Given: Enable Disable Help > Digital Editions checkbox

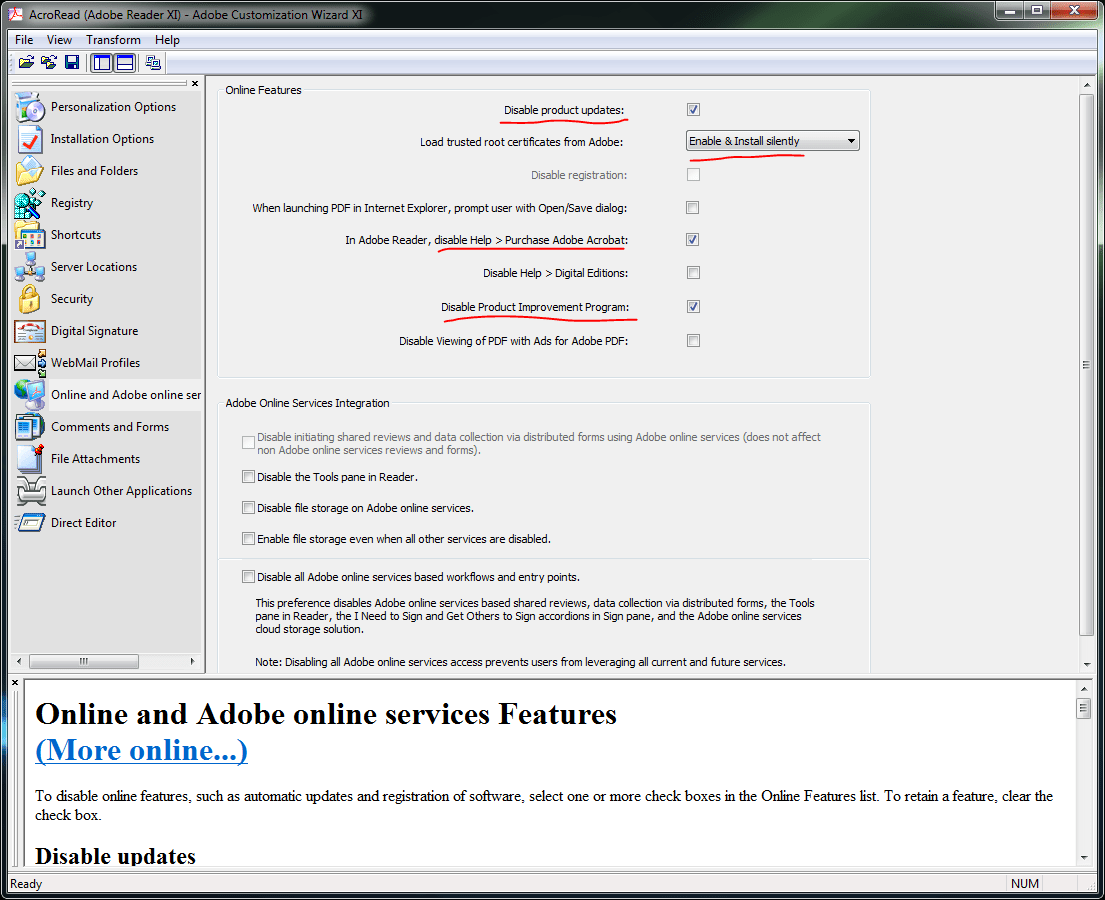Looking at the screenshot, I should (x=693, y=272).
